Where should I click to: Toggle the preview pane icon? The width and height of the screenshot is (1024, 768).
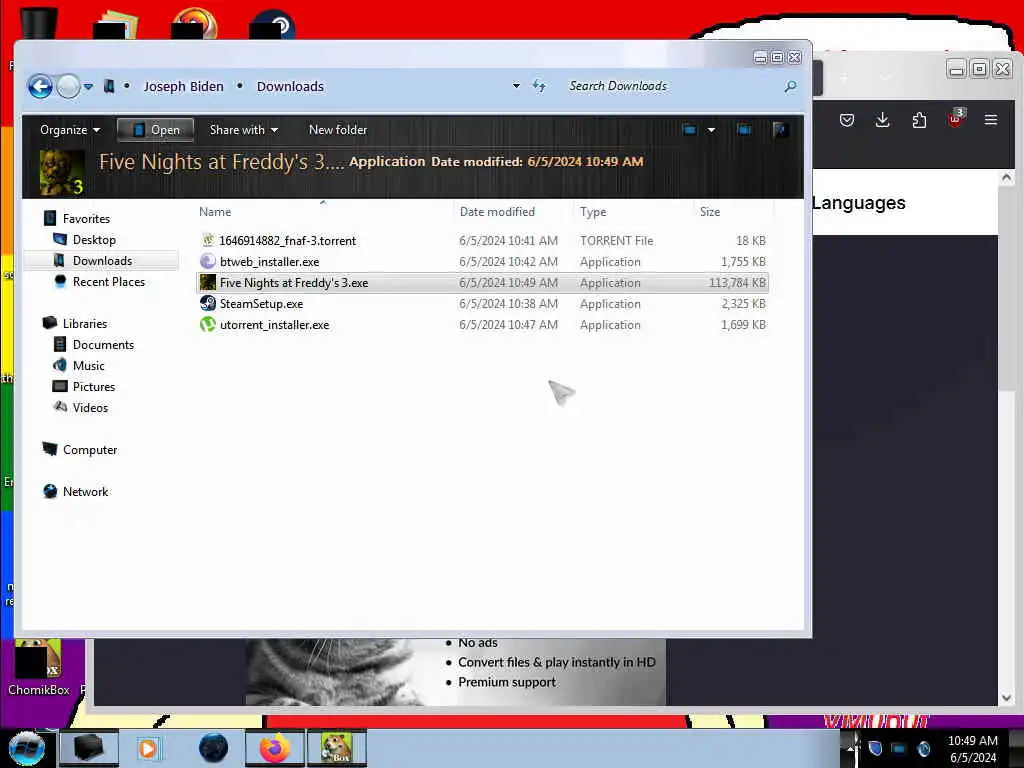[x=743, y=129]
